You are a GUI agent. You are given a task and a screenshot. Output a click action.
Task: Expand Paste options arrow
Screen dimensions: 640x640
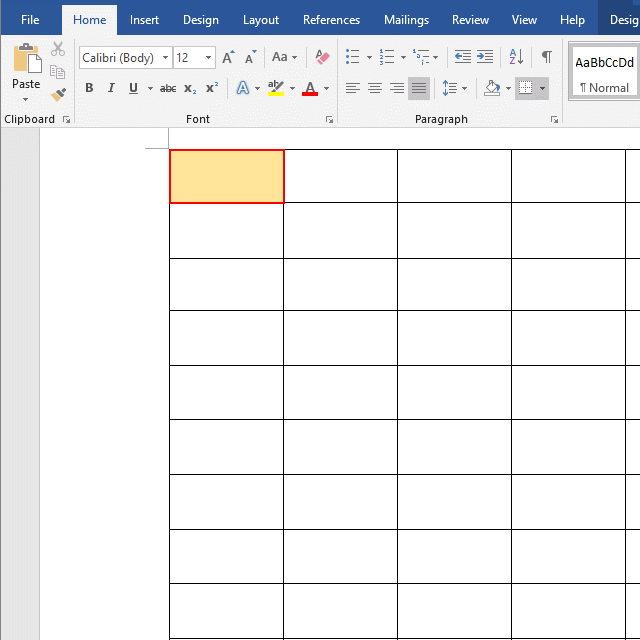26,99
